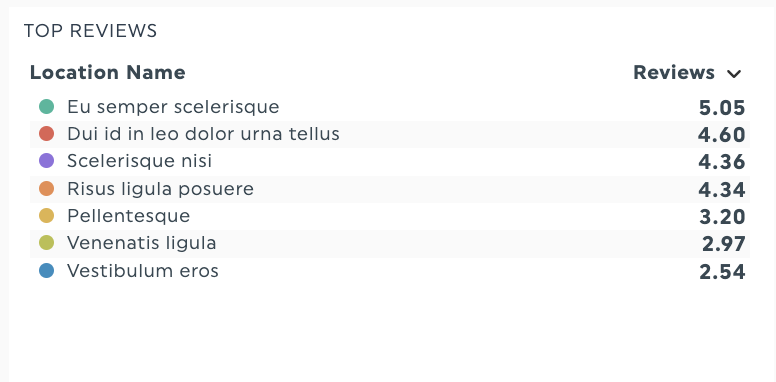This screenshot has width=776, height=382.
Task: Sort by the Location Name header
Action: pos(108,73)
